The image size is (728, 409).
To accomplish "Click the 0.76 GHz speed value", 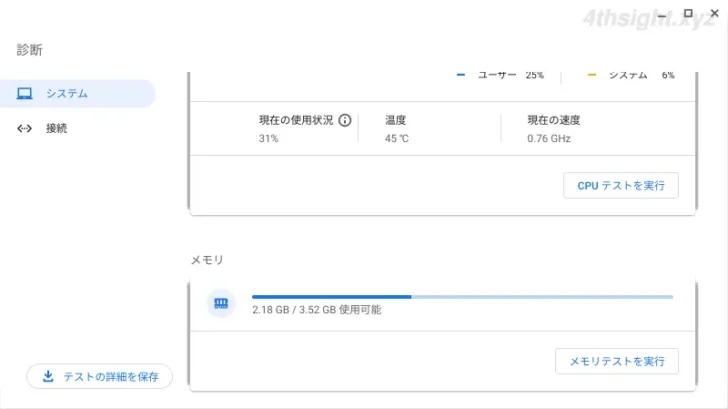I will [549, 138].
